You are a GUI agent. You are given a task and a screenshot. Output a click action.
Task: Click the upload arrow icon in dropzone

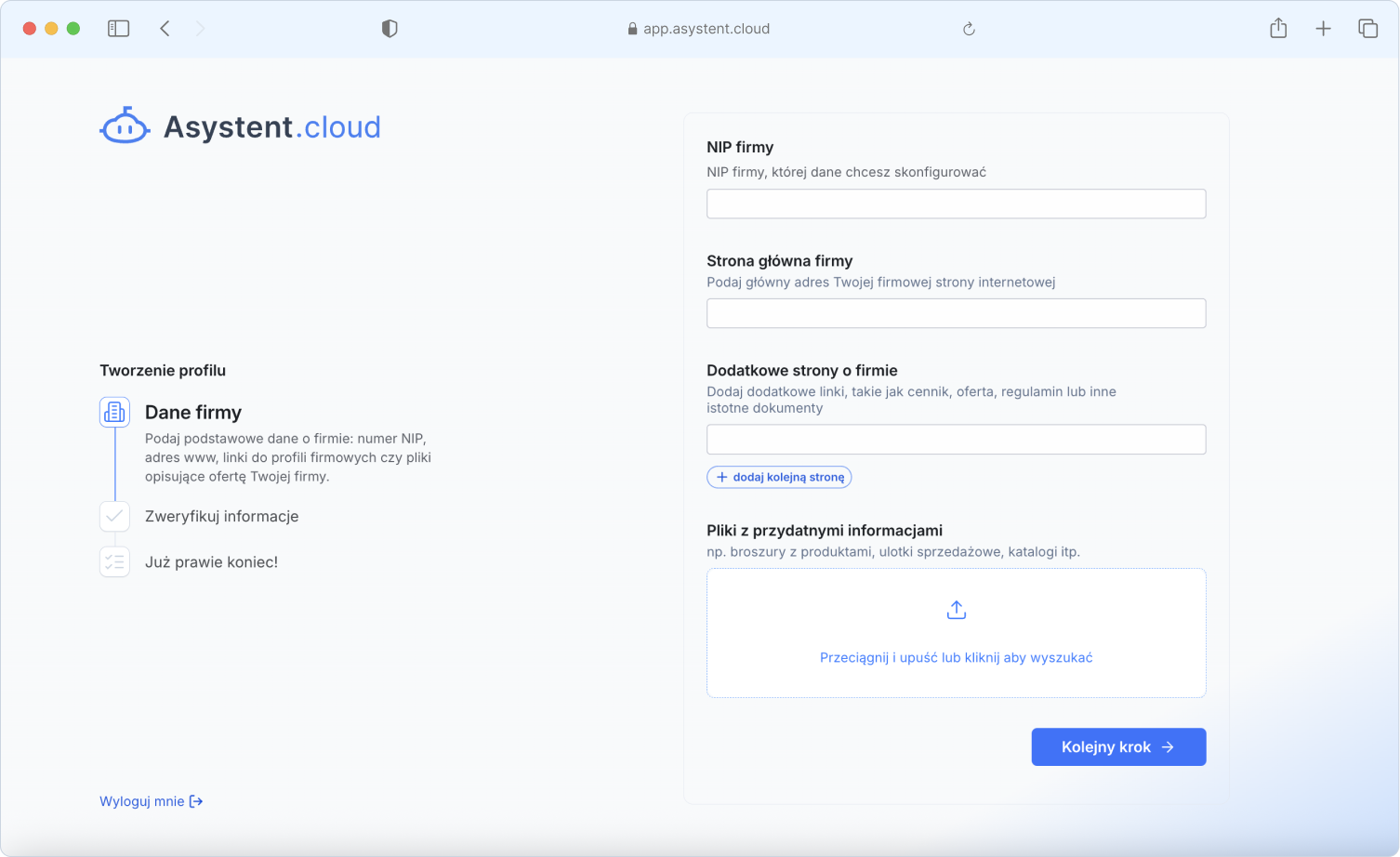point(956,610)
